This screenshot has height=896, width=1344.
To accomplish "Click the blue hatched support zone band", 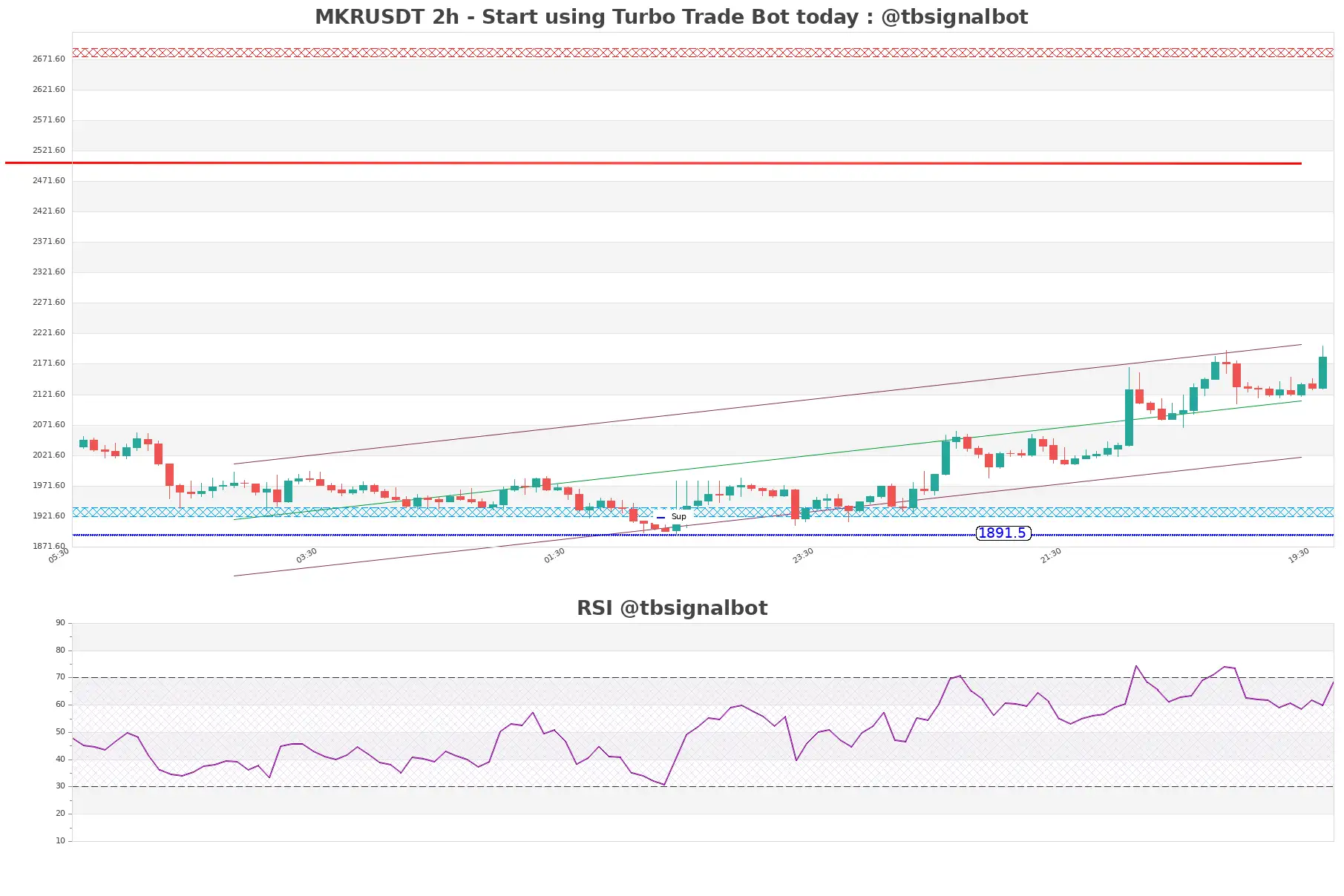I will 703,512.
